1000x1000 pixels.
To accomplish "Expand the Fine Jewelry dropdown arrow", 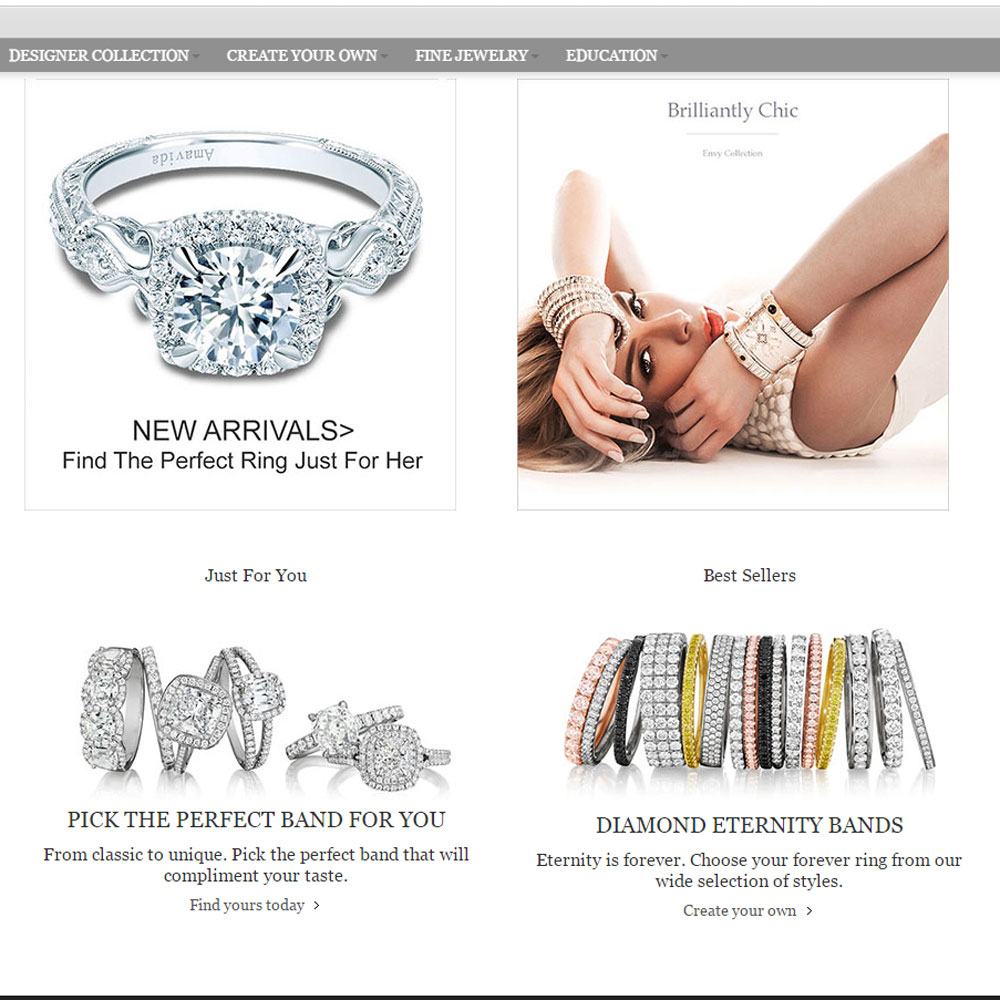I will (x=534, y=56).
